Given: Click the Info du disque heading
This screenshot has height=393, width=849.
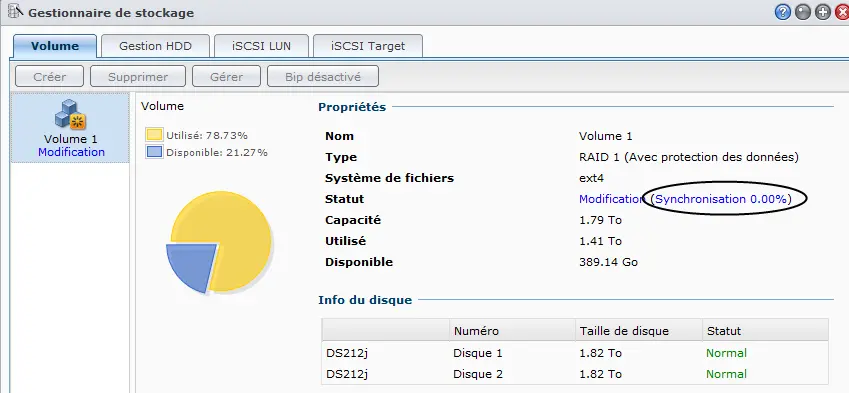Looking at the screenshot, I should pyautogui.click(x=365, y=300).
